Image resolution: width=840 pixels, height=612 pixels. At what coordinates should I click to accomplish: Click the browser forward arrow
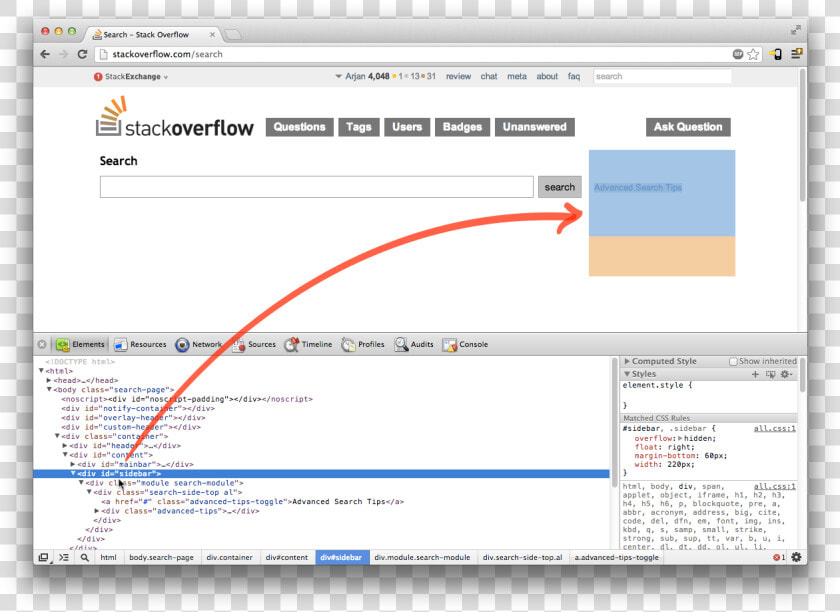63,54
